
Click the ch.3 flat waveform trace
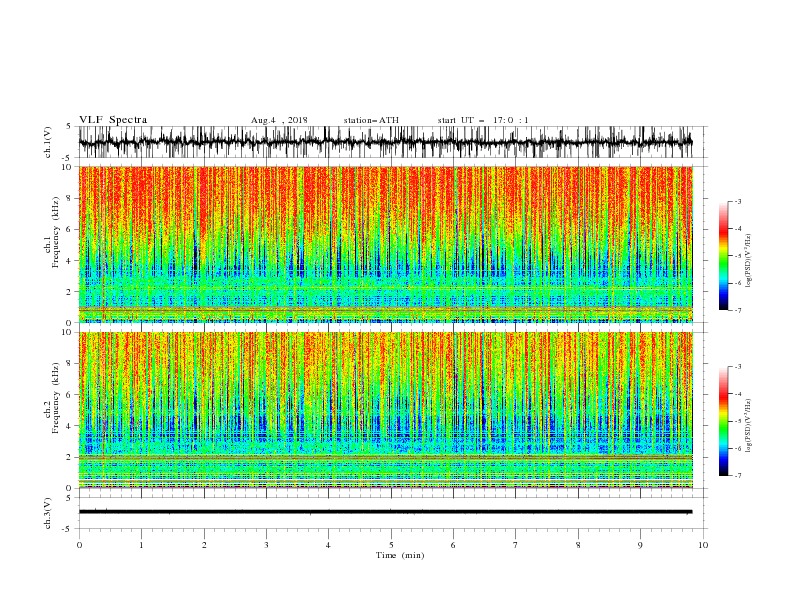point(385,512)
